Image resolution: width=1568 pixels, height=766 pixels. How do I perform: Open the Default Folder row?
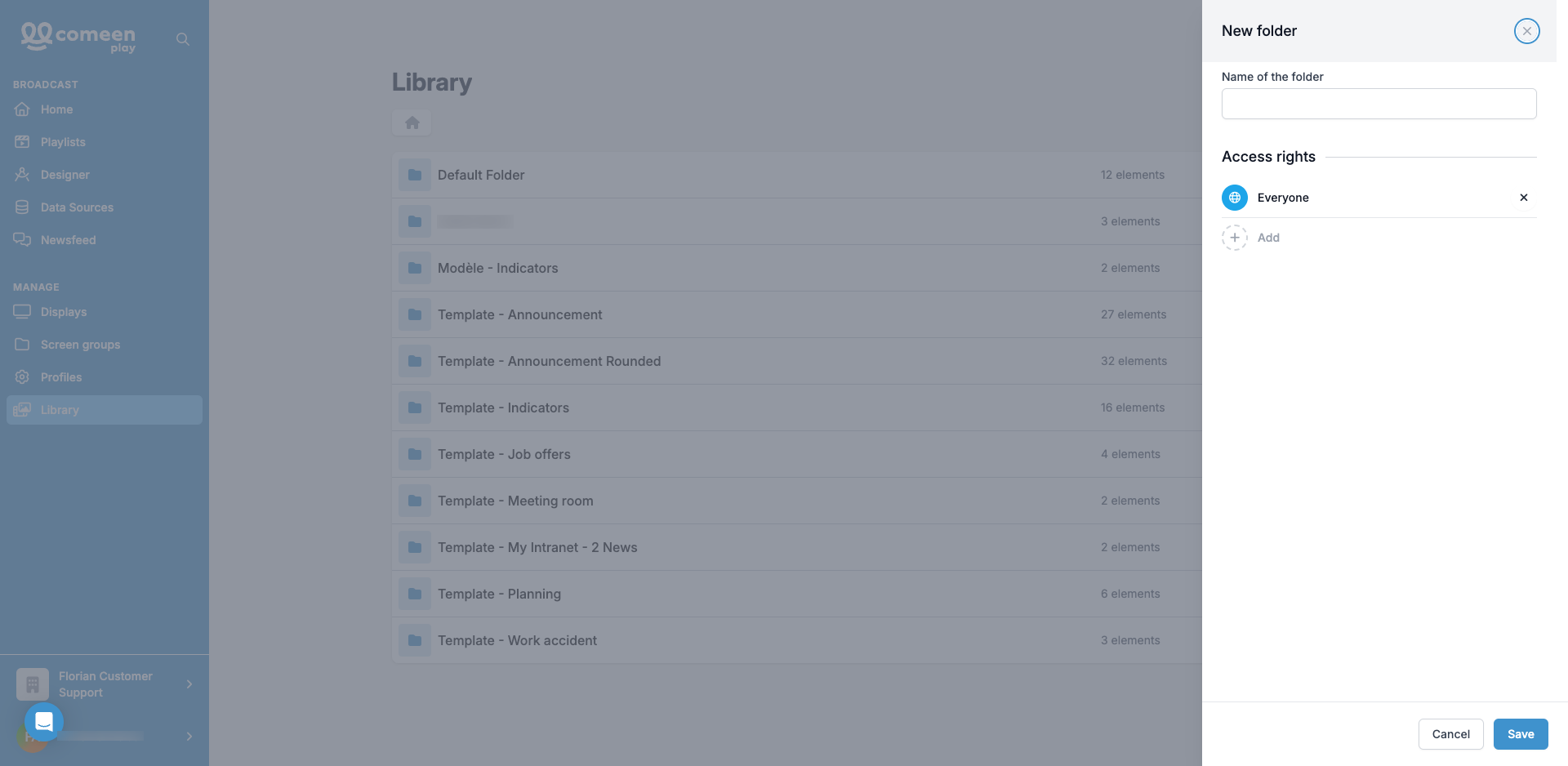[797, 175]
